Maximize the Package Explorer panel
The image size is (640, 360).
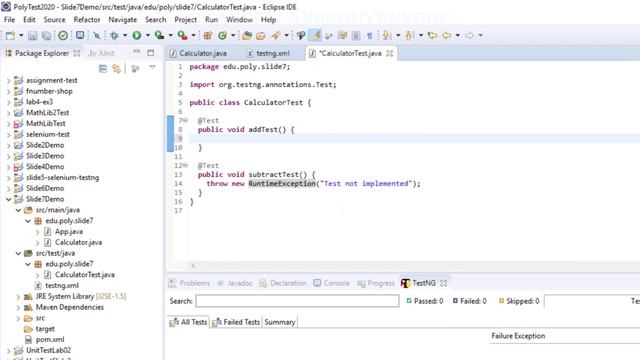pos(151,53)
